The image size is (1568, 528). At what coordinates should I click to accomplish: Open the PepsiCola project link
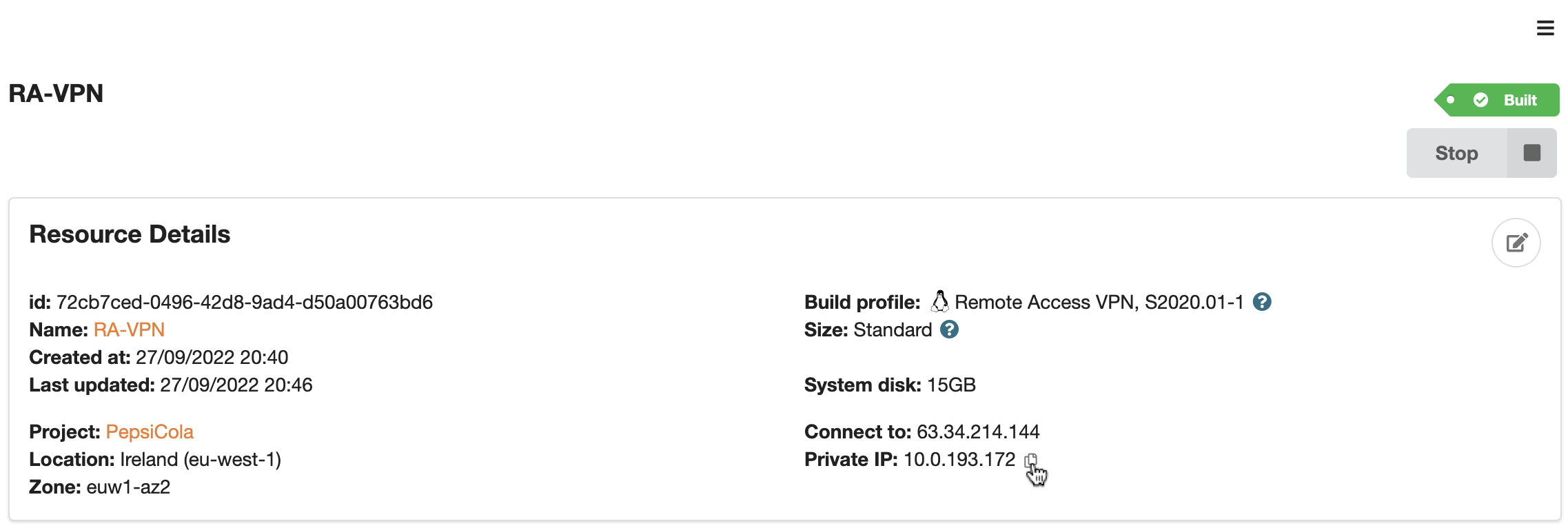tap(149, 431)
